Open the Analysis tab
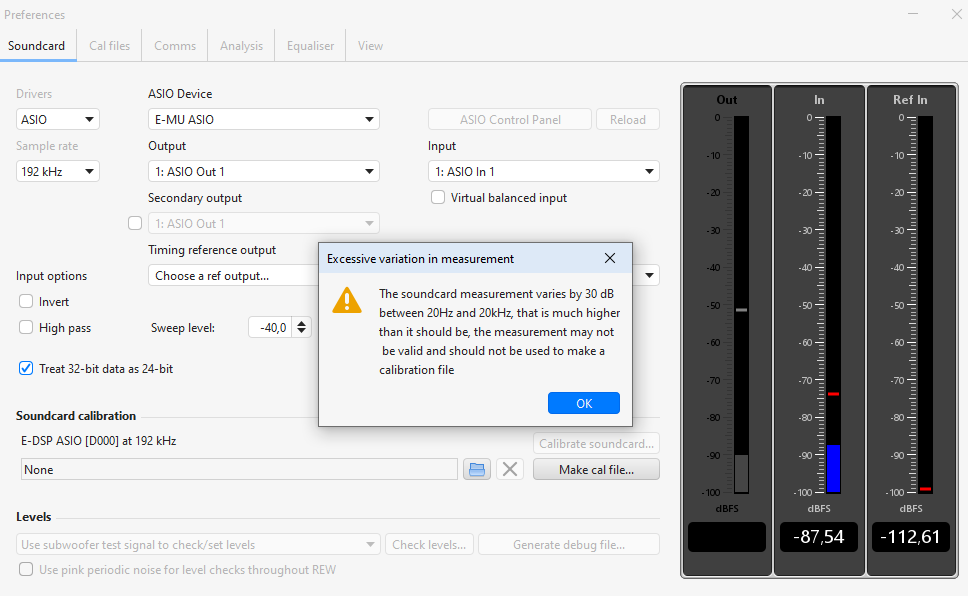This screenshot has width=968, height=596. pyautogui.click(x=241, y=46)
